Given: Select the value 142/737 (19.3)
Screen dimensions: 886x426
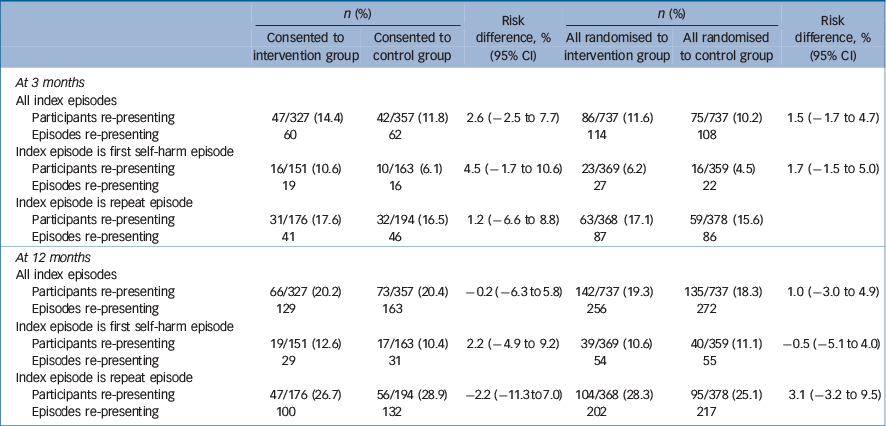Looking at the screenshot, I should click(612, 290).
